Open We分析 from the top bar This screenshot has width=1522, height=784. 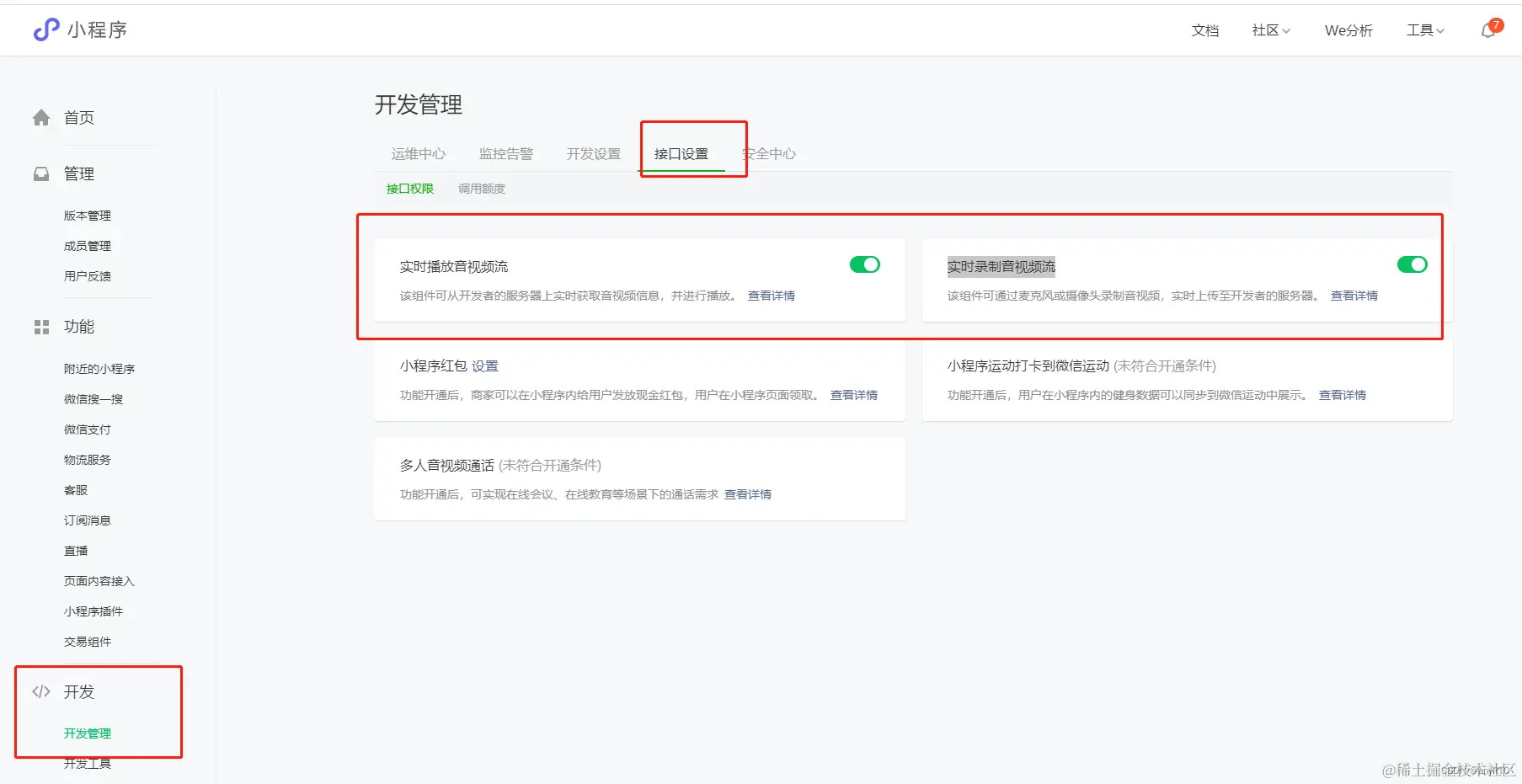point(1348,30)
